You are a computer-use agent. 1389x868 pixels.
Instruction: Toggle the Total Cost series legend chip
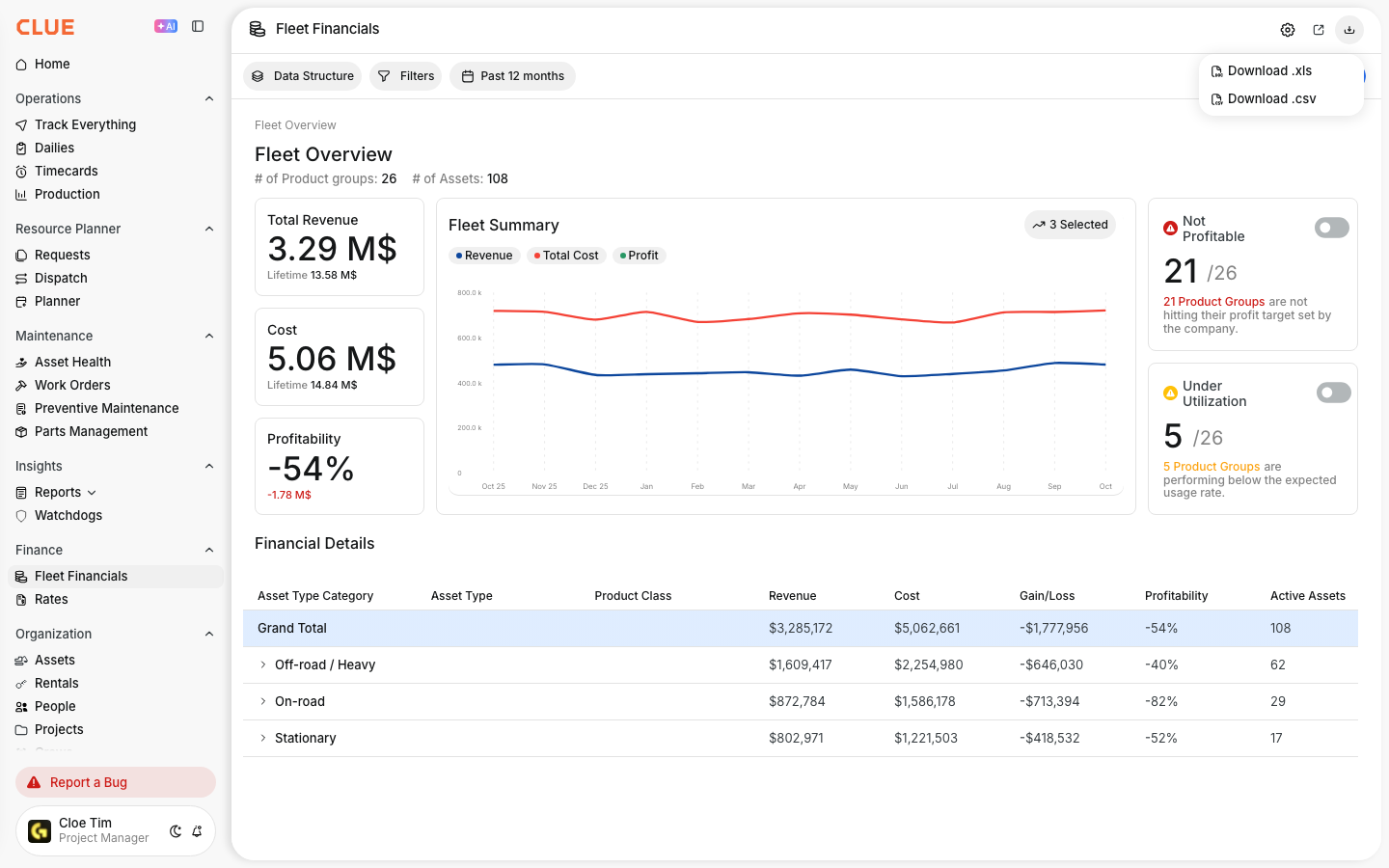pos(566,256)
